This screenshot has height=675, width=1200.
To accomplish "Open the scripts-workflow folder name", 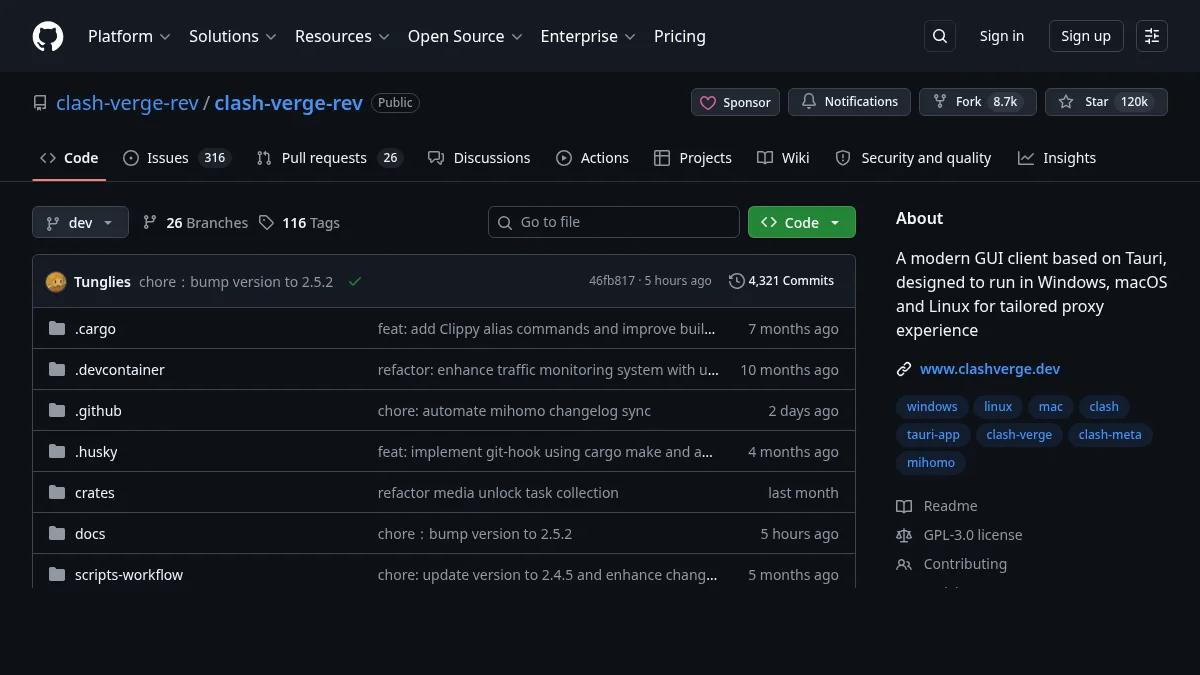I will [x=129, y=575].
